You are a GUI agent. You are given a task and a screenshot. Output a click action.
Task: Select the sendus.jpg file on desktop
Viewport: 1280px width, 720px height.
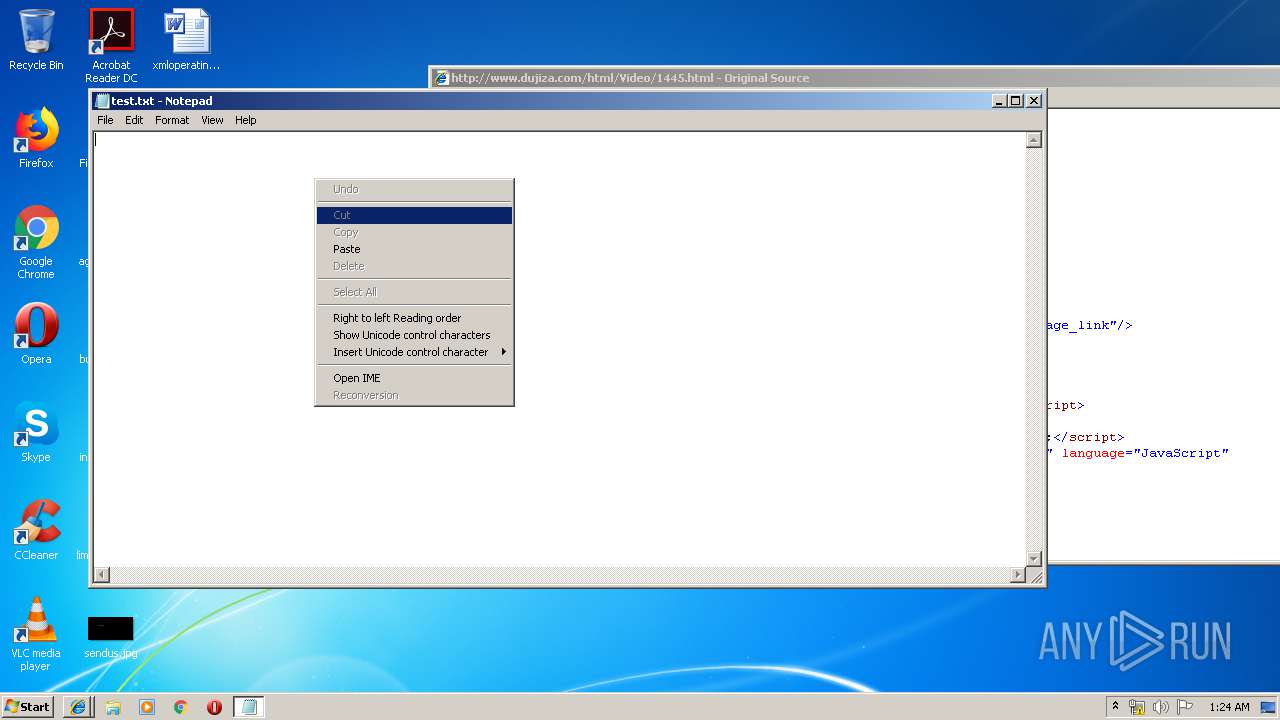pos(110,637)
